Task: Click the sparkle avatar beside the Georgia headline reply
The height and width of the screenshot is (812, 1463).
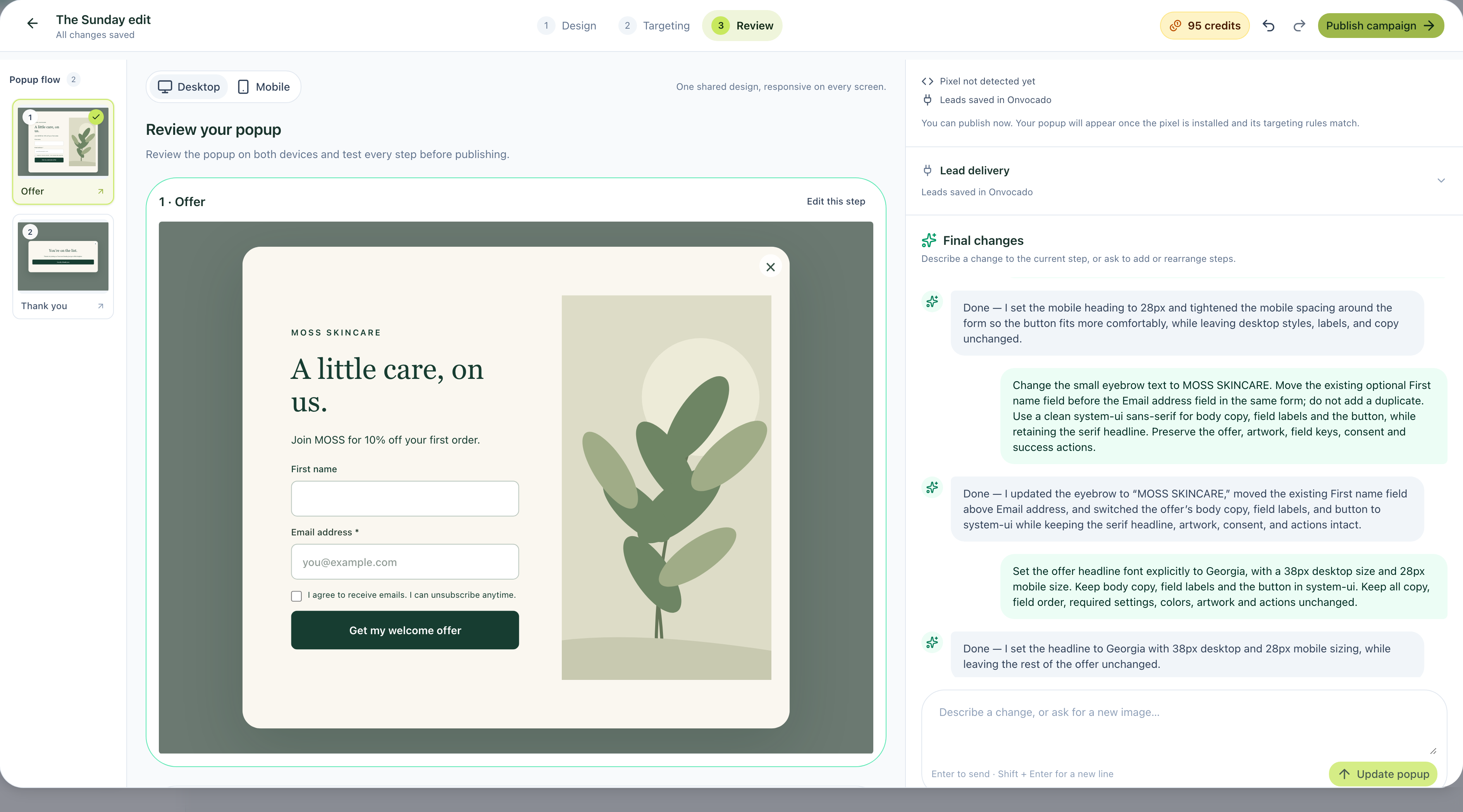Action: [932, 642]
